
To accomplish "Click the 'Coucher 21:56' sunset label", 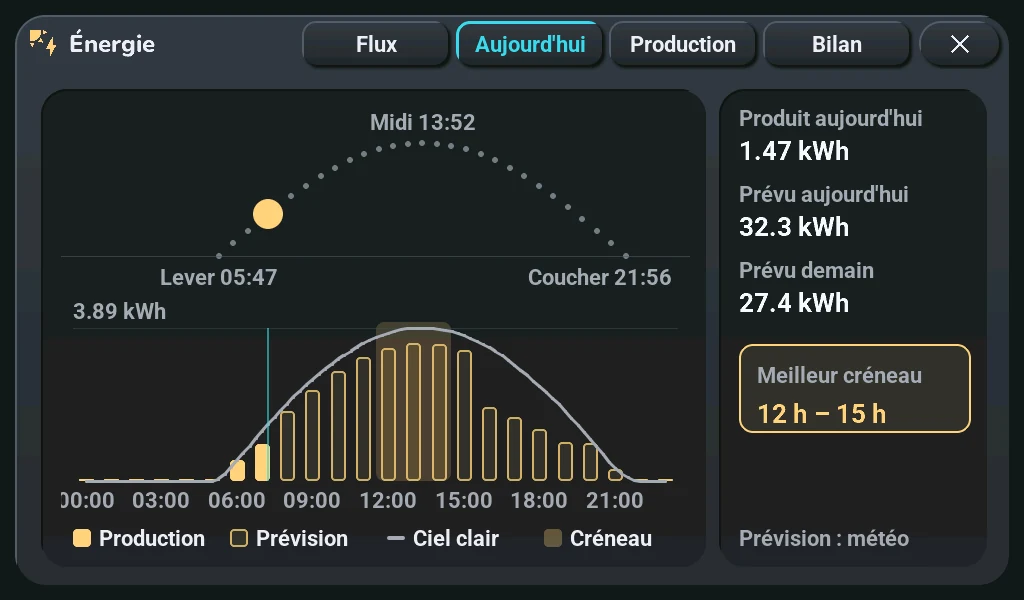I will point(600,277).
